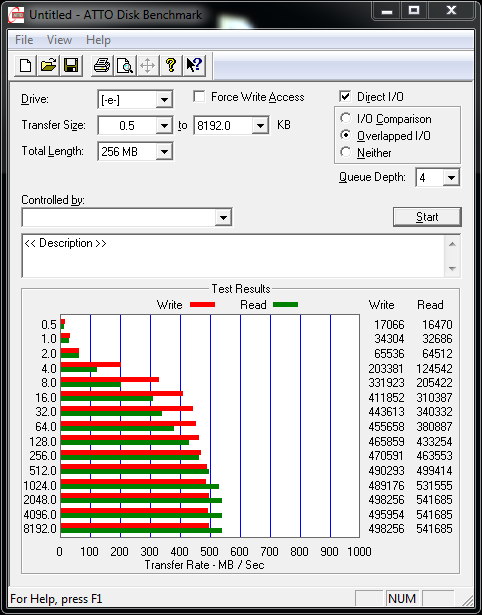Click write value 465859 for 128.0 KB

(x=386, y=442)
